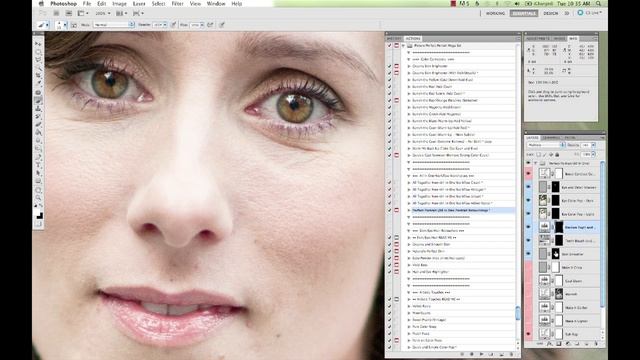Viewport: 640px width, 360px height.
Task: Click the Begin recording button in Actions panel
Action: [472, 354]
